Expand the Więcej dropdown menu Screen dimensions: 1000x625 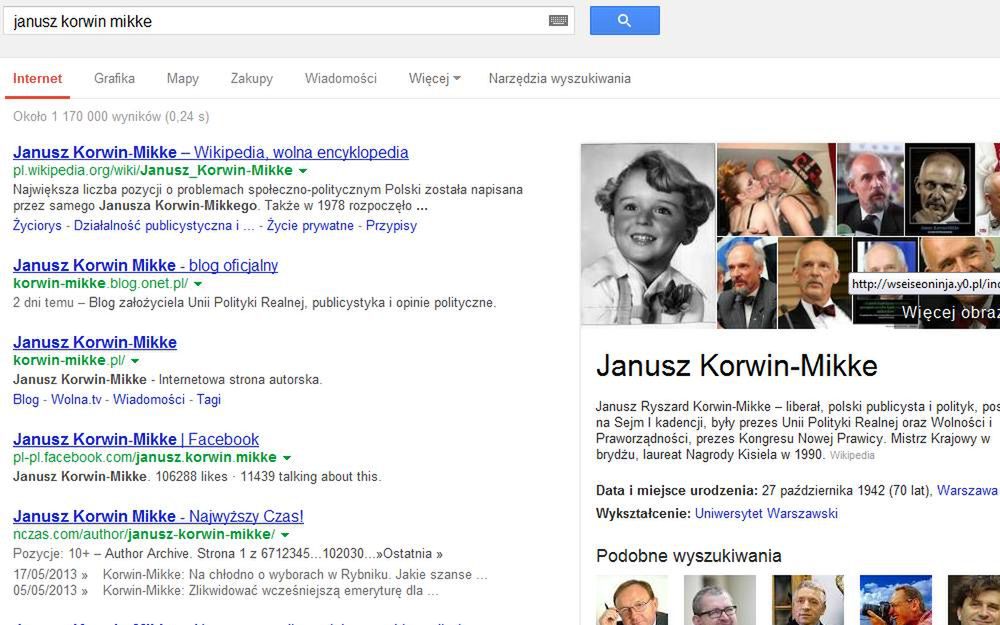(434, 78)
